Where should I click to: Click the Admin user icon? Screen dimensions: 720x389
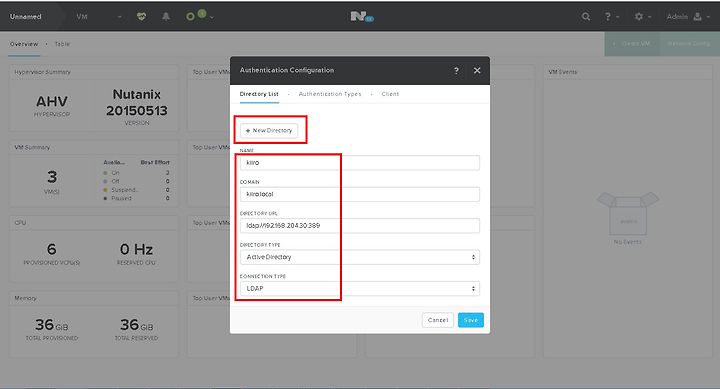tap(698, 17)
